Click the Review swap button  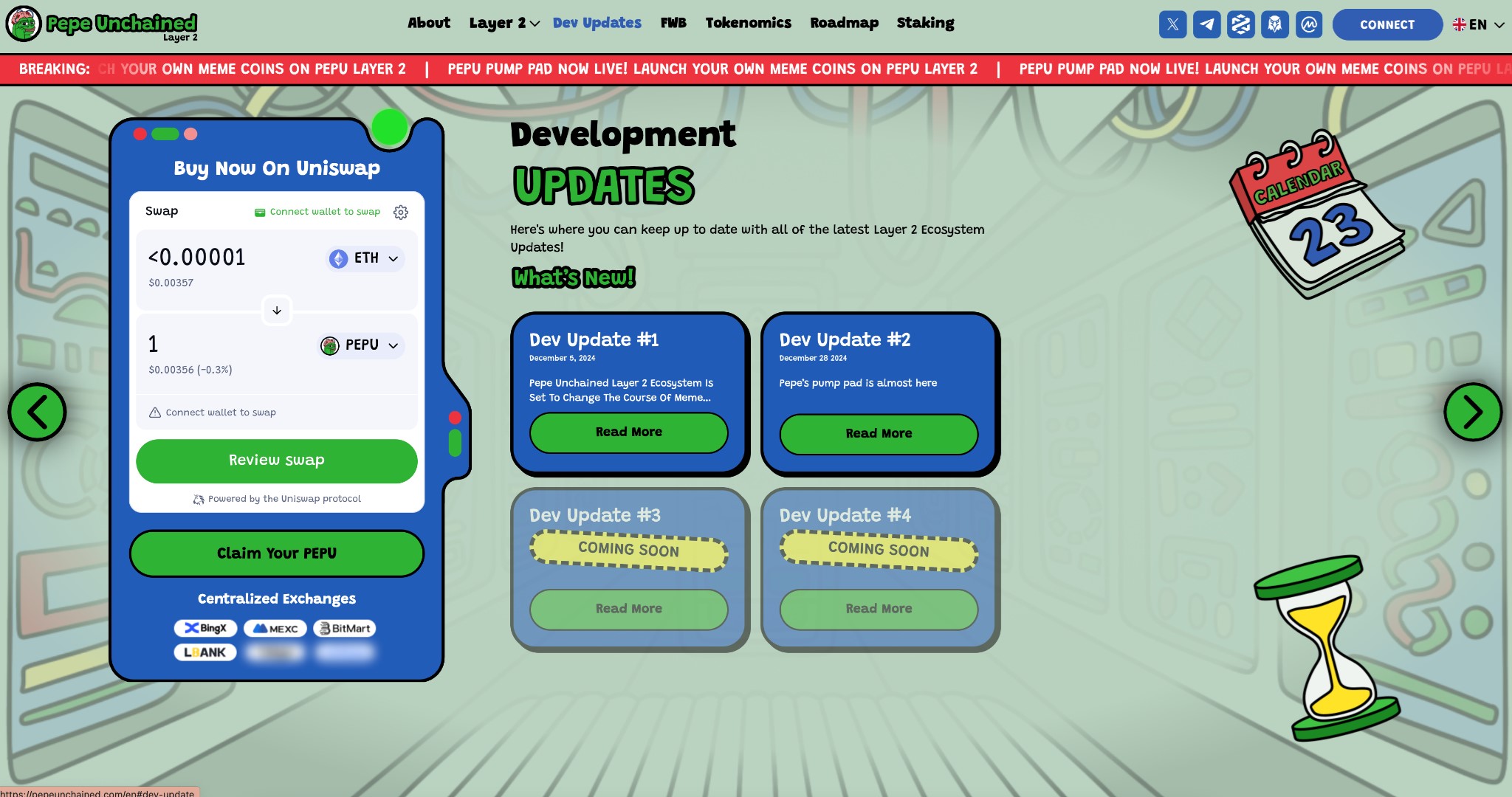coord(277,460)
